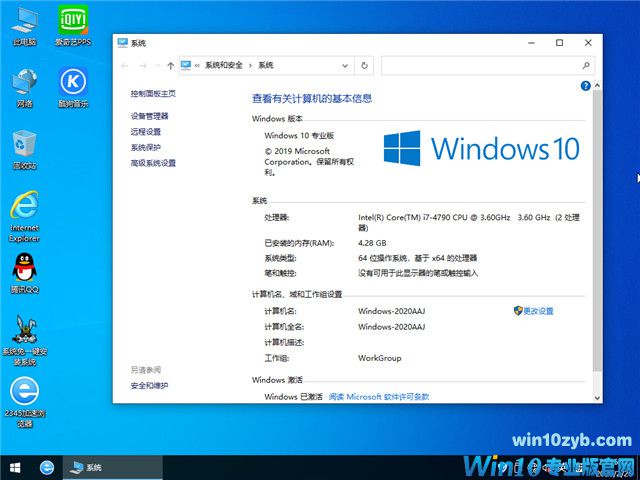640x480 pixels.
Task: Click the taskbar browser icon
Action: click(47, 467)
